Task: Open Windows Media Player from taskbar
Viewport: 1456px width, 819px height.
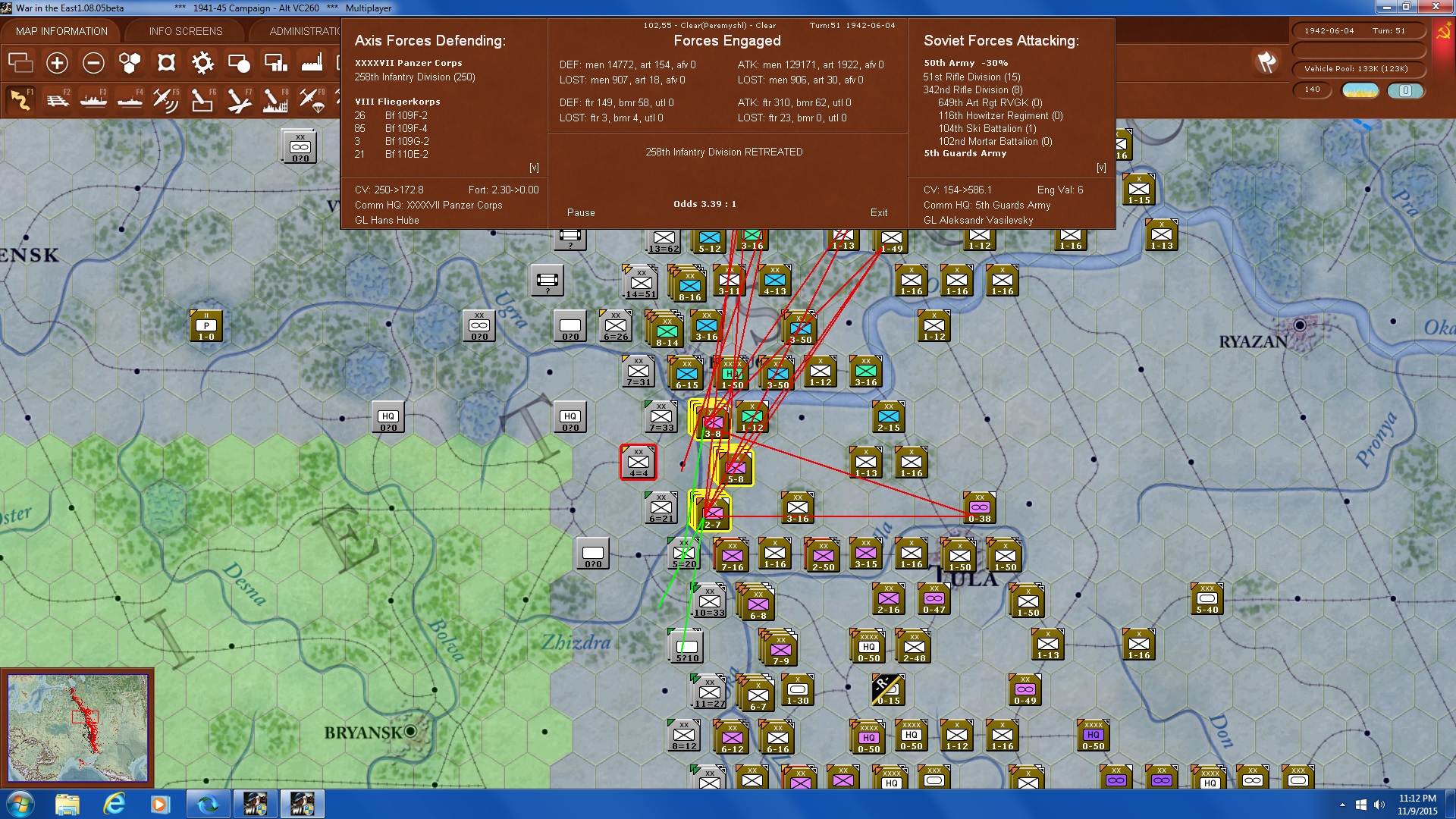Action: click(x=160, y=804)
